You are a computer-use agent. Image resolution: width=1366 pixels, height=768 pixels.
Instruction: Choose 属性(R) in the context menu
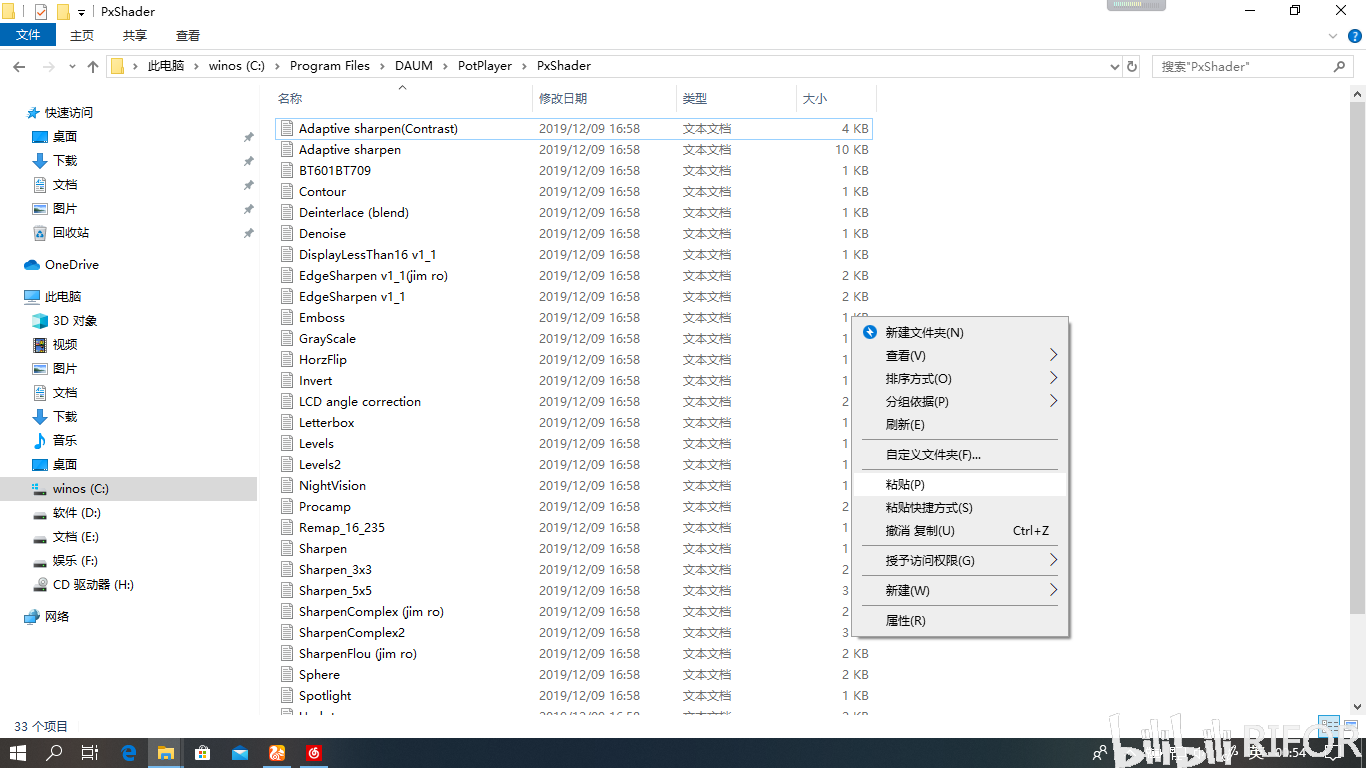(x=959, y=621)
